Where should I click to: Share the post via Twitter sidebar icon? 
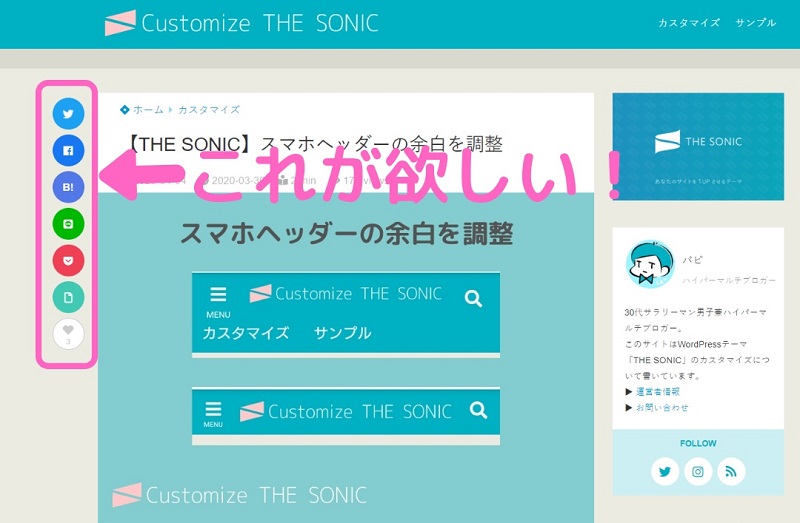68,113
